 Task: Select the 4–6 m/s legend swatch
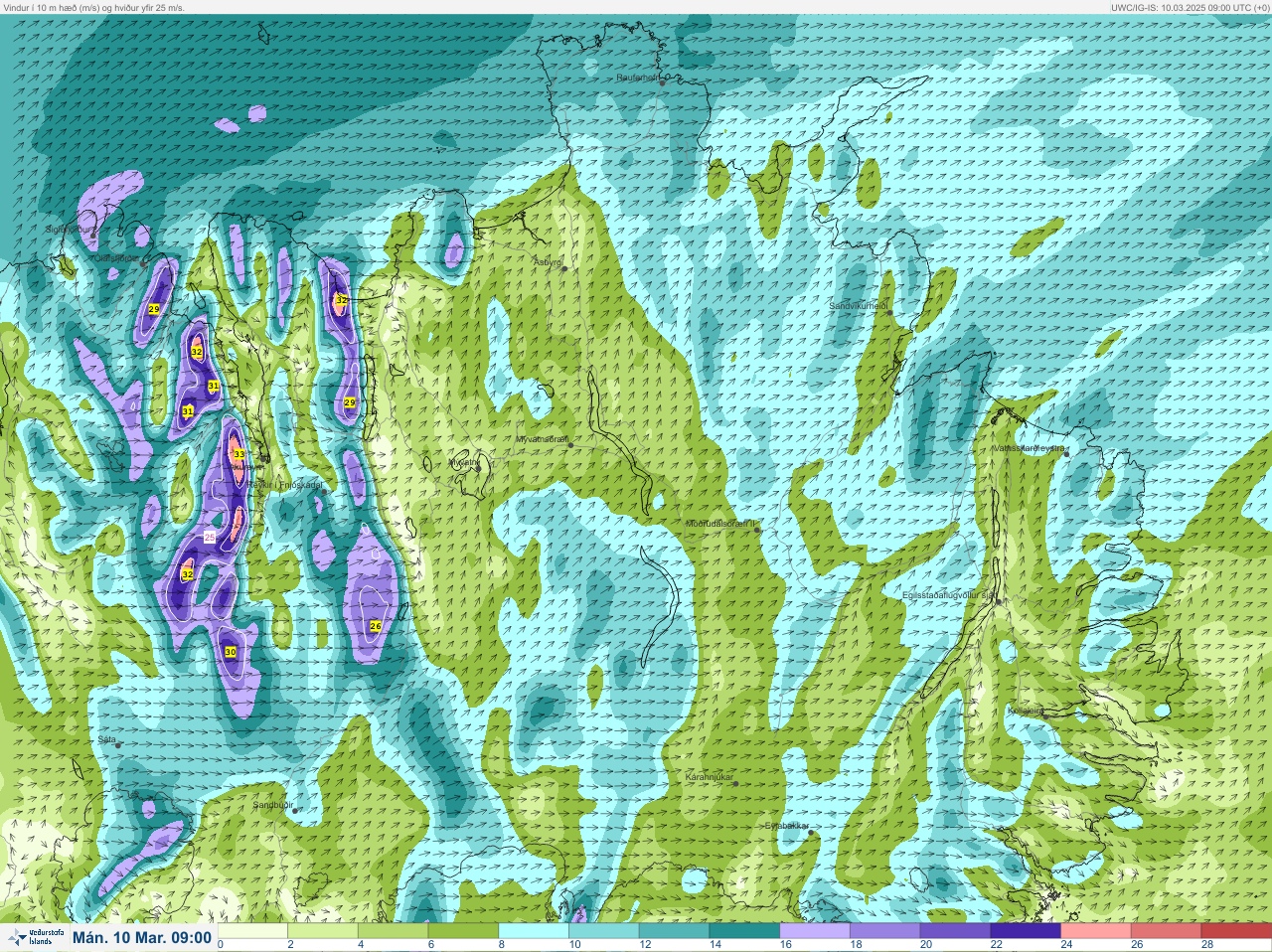395,931
